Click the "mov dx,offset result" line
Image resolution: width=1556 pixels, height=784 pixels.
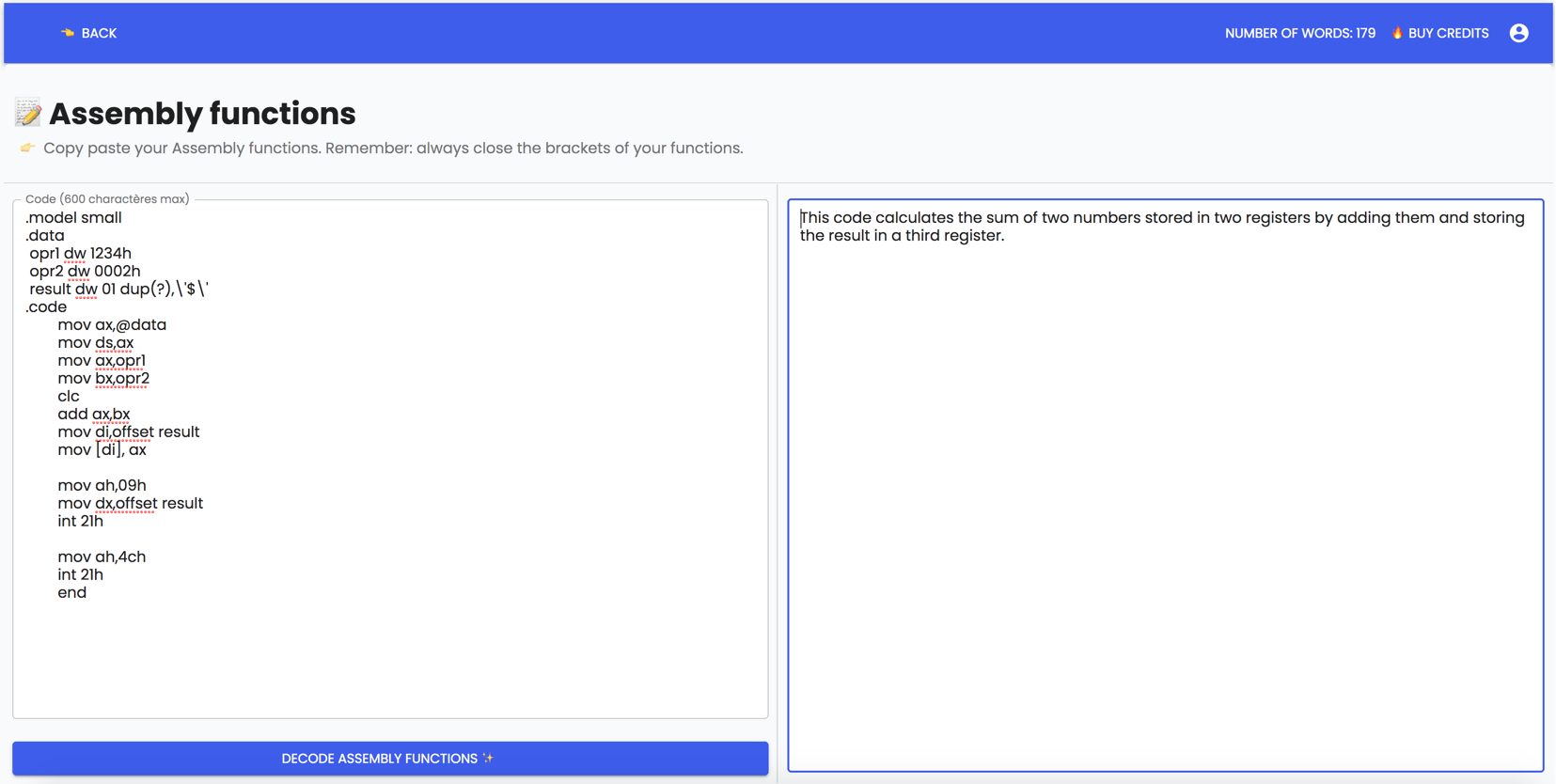pyautogui.click(x=130, y=504)
